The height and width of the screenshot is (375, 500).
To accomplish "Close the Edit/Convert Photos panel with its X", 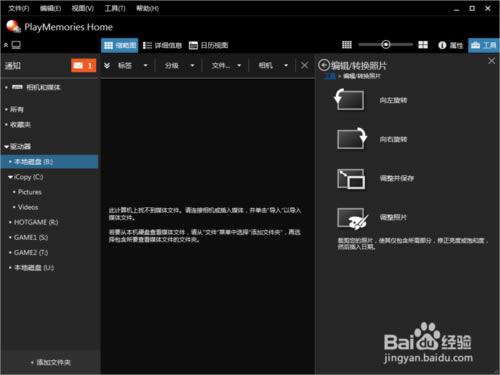I will 491,61.
